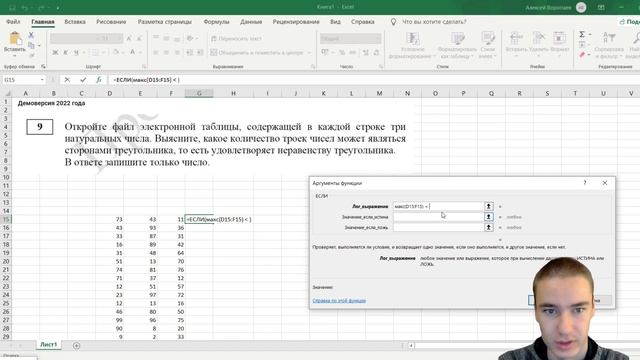Toggle italic (К) formatting
Viewport: 640px width, 360px height.
[x=65, y=52]
